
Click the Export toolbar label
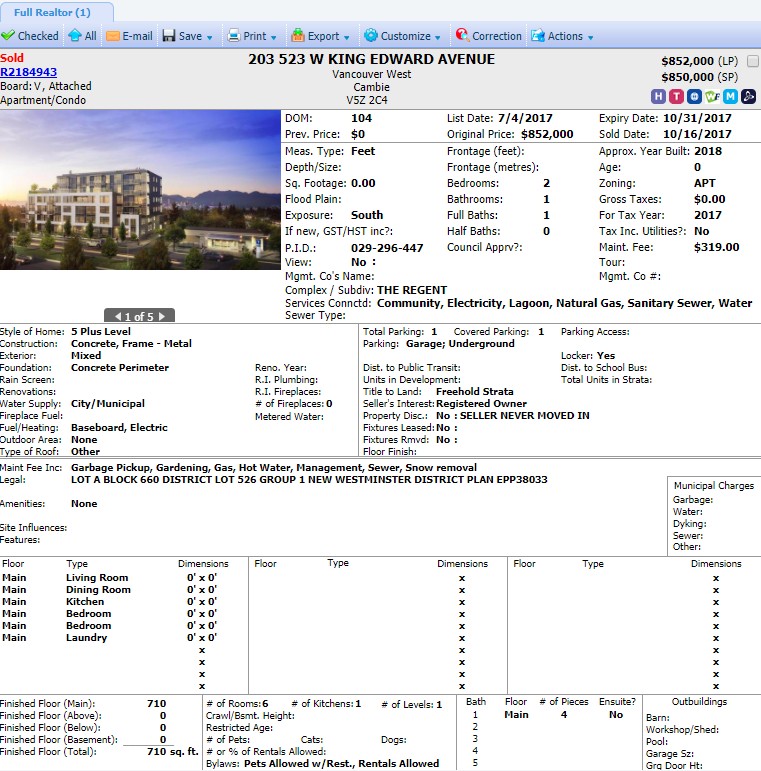click(x=323, y=36)
